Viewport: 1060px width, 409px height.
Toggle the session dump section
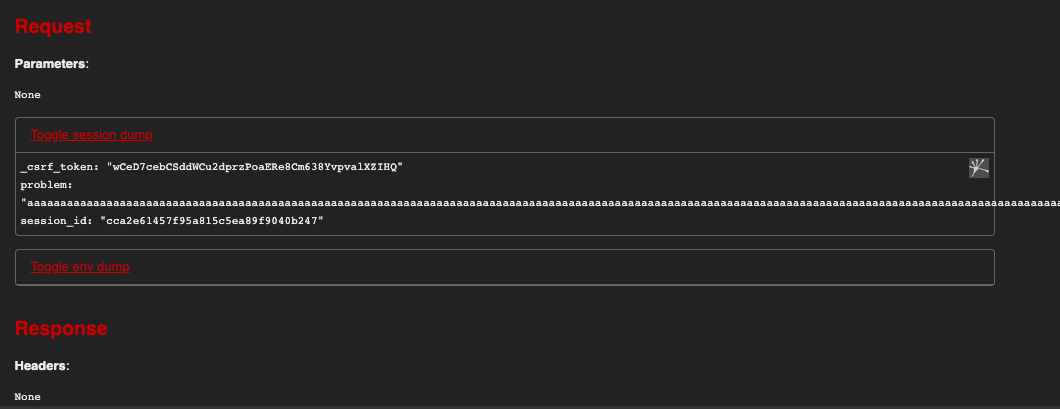click(91, 135)
